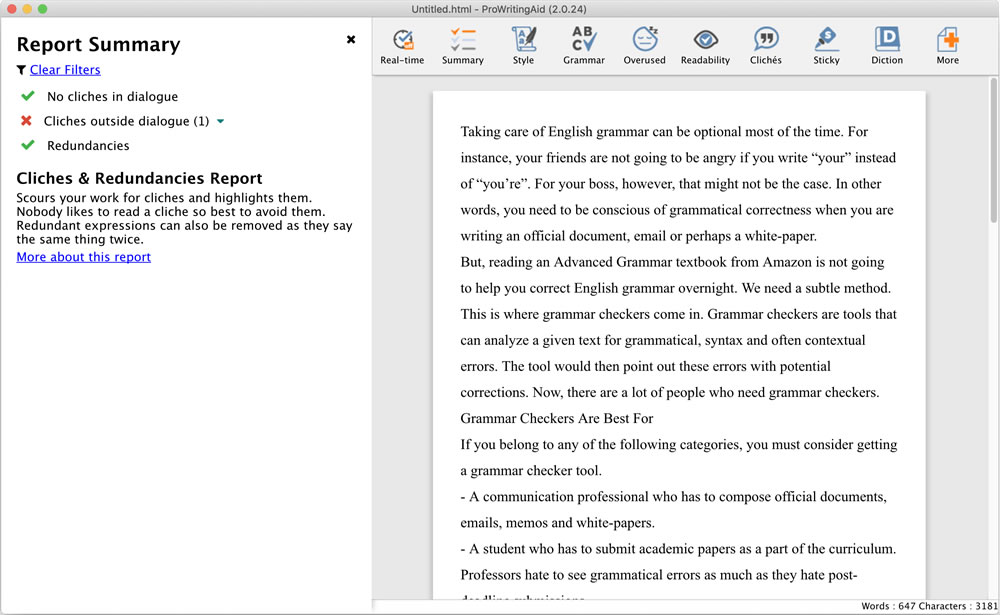Screen dimensions: 1000x615
Task: Click the heading Grammar Checkers Are Best For
Action: 557,419
